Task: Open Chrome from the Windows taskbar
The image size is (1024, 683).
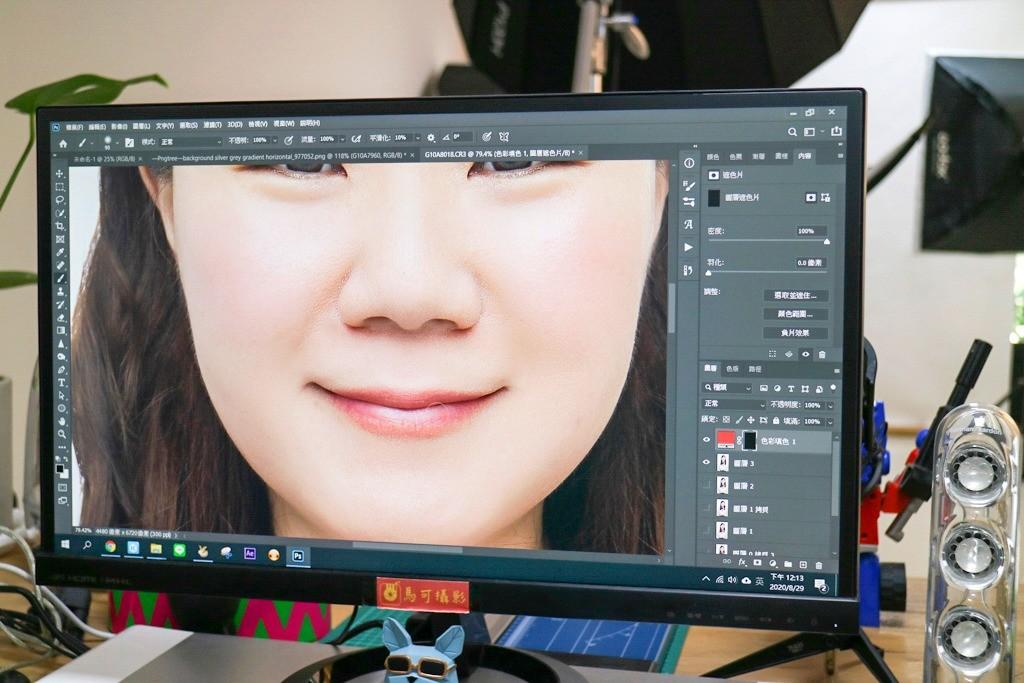Action: pyautogui.click(x=110, y=547)
